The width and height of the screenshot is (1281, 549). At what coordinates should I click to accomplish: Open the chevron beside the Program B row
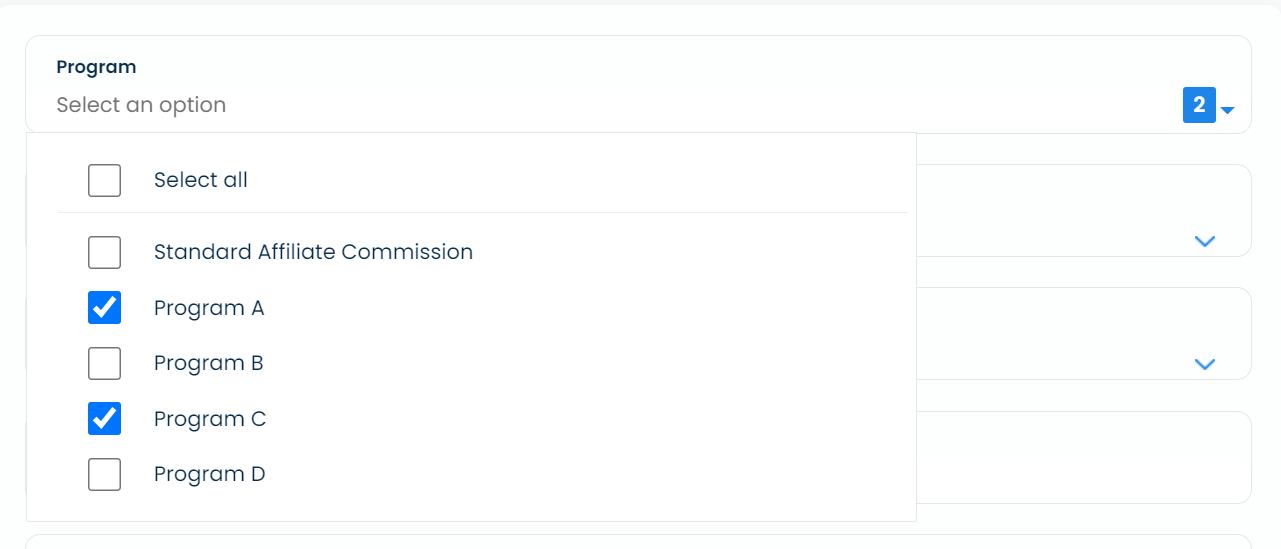1205,364
